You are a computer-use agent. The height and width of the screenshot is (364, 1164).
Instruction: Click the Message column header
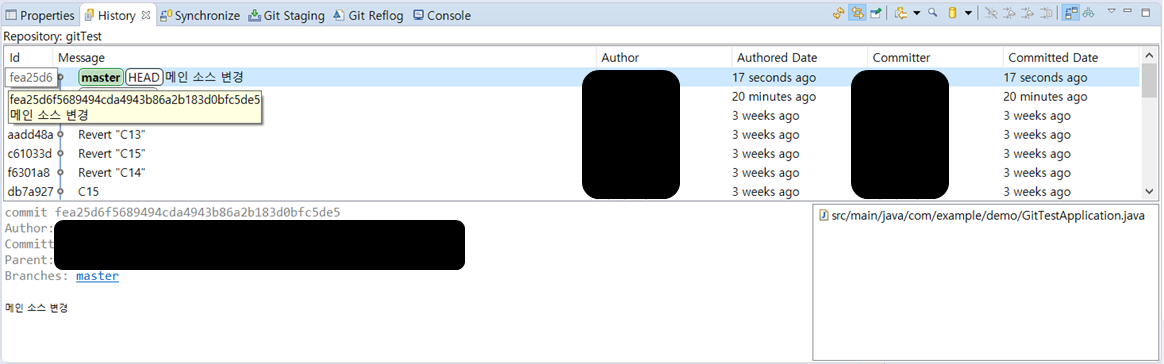(x=325, y=57)
